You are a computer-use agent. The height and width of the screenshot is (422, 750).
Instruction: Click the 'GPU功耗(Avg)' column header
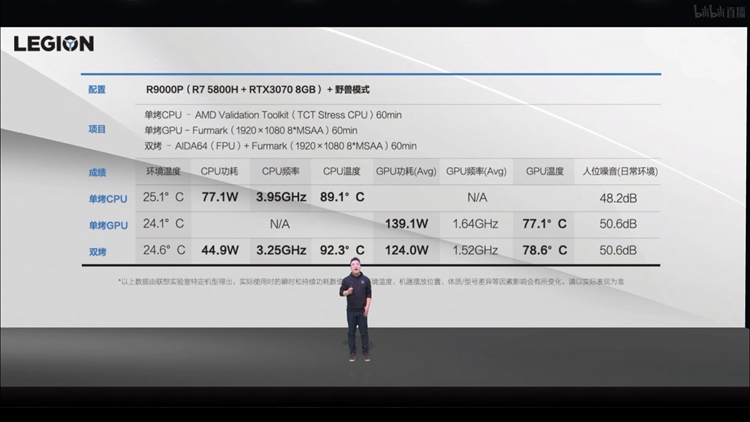tap(406, 171)
